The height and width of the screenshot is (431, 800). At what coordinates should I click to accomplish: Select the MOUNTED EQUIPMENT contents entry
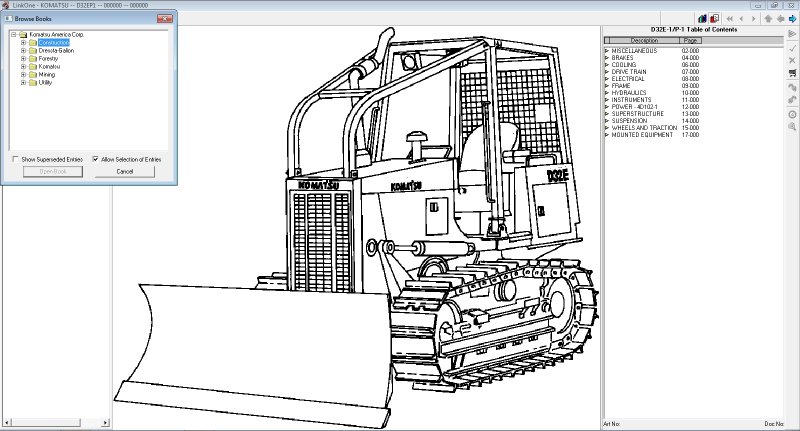642,135
